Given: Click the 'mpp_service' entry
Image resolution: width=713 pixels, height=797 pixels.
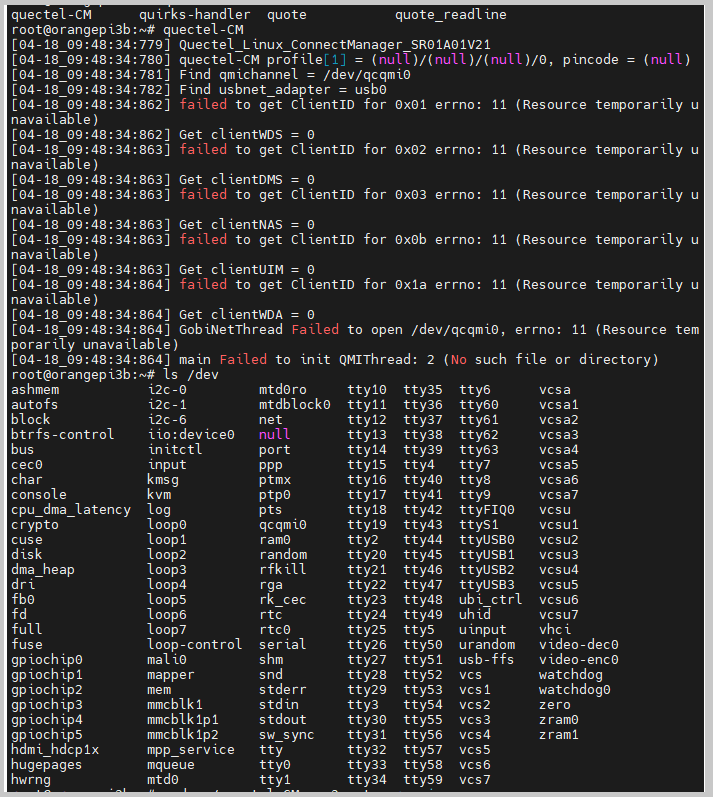Looking at the screenshot, I should point(191,750).
